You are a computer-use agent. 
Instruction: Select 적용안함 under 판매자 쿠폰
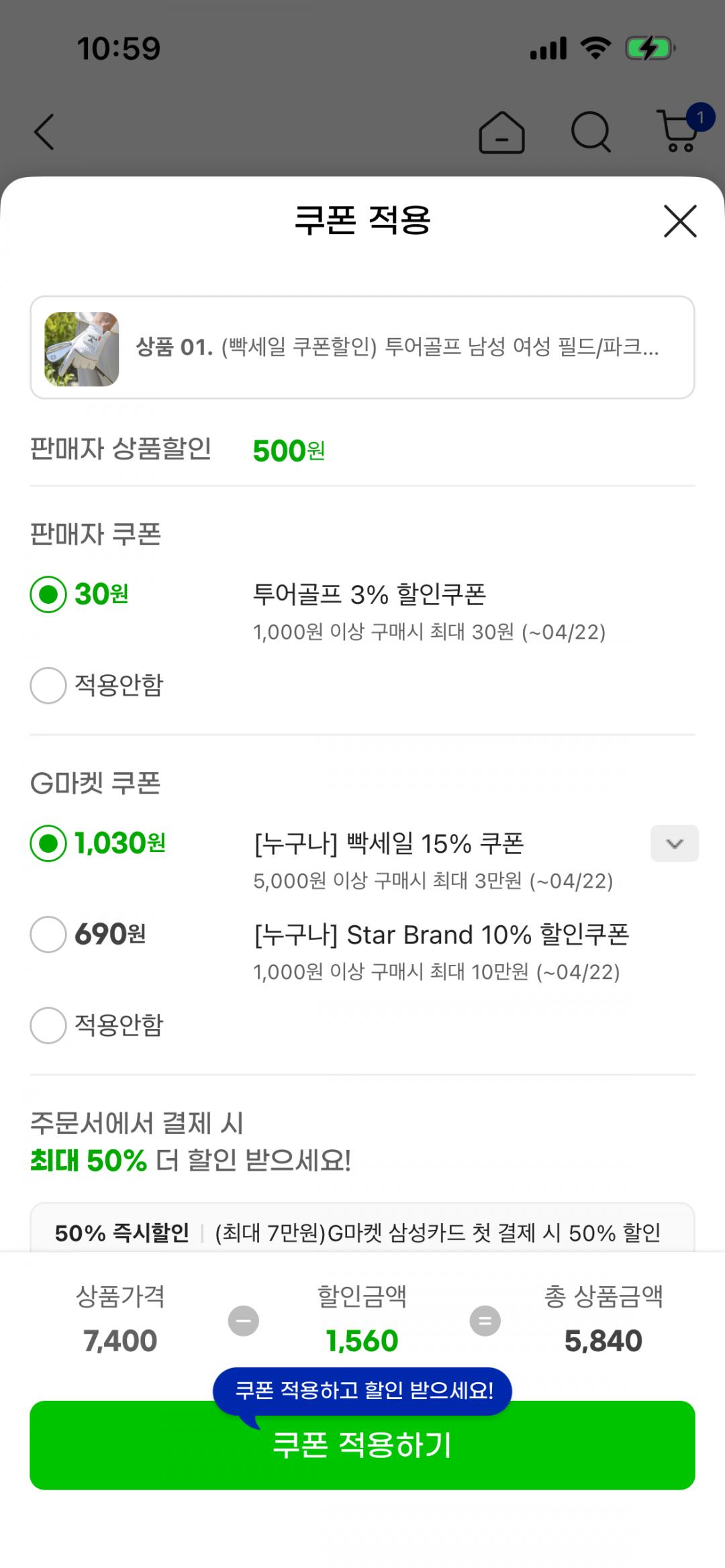click(48, 685)
